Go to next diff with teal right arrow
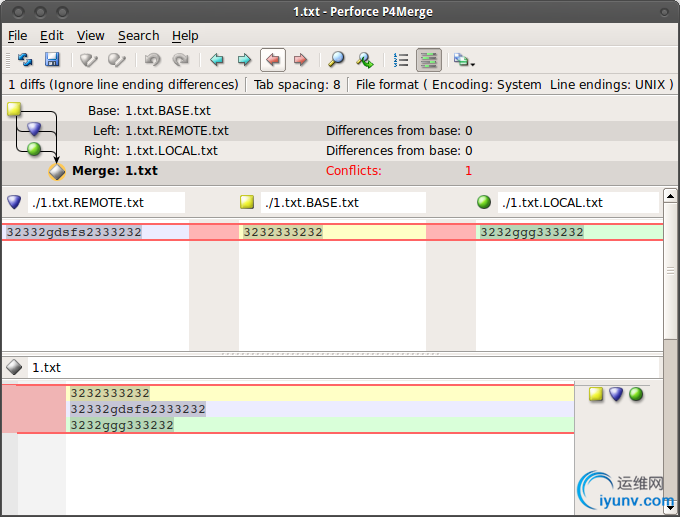This screenshot has width=680, height=517. (244, 59)
